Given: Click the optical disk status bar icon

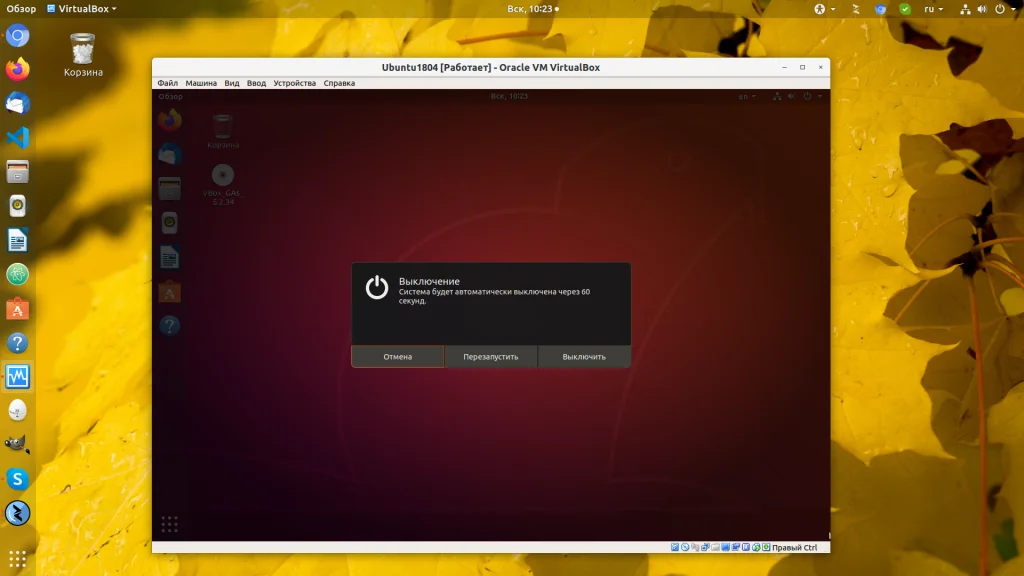Looking at the screenshot, I should [685, 547].
